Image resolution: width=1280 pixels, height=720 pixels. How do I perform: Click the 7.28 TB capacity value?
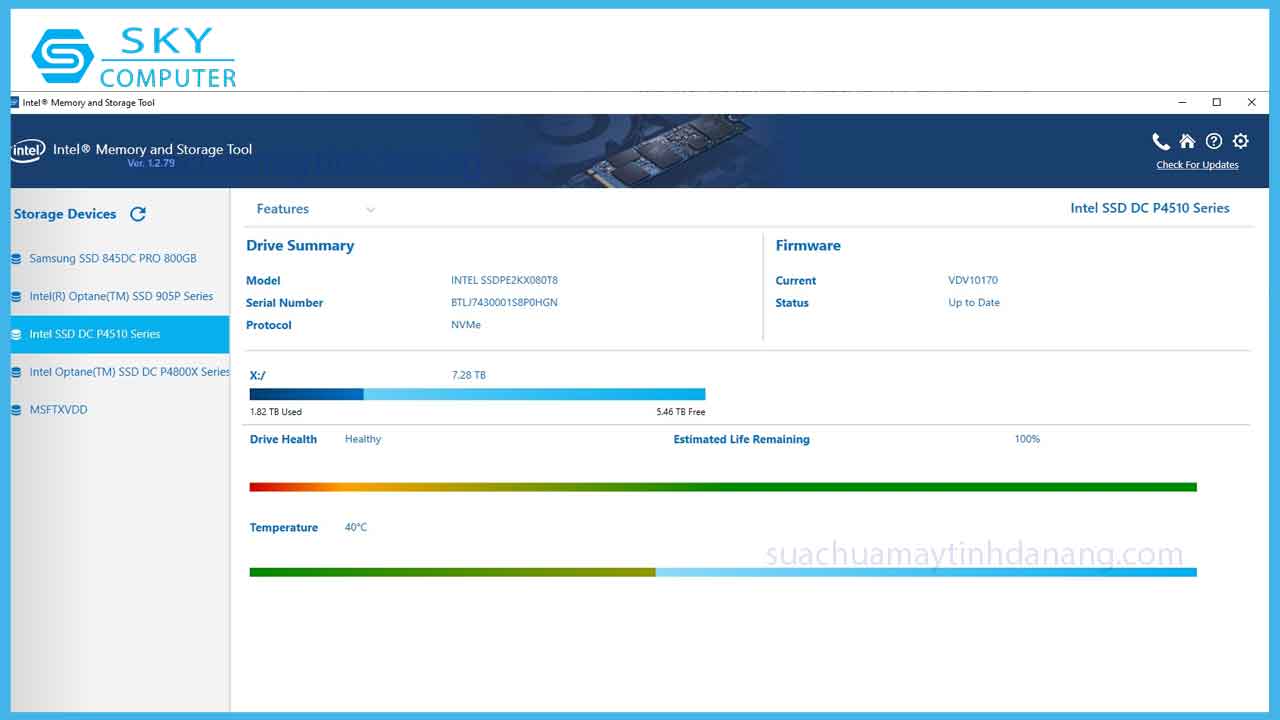coord(469,375)
